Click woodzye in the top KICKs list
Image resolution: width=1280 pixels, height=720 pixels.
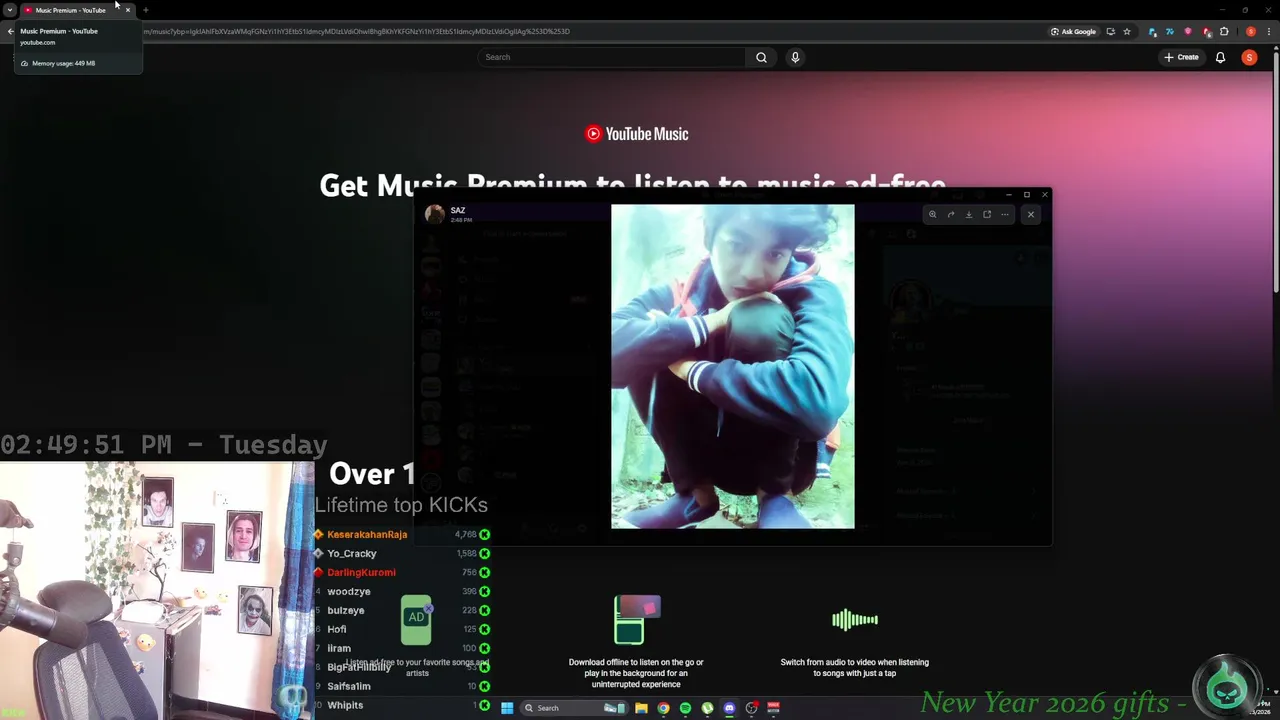tap(402, 591)
